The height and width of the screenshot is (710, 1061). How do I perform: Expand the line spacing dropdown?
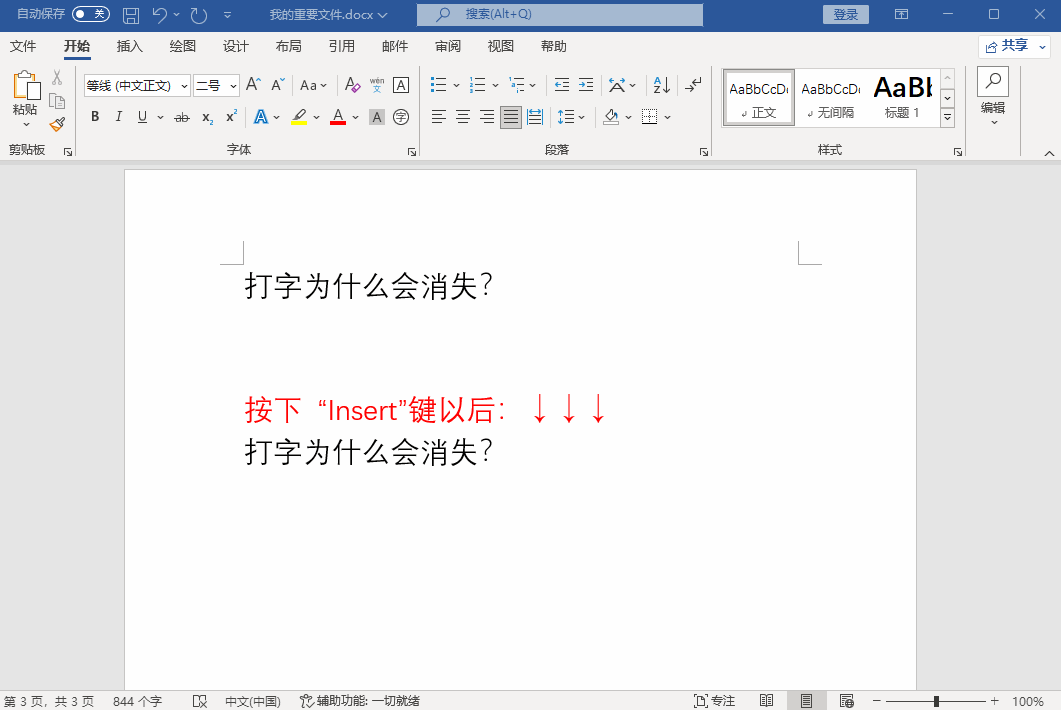pyautogui.click(x=581, y=117)
